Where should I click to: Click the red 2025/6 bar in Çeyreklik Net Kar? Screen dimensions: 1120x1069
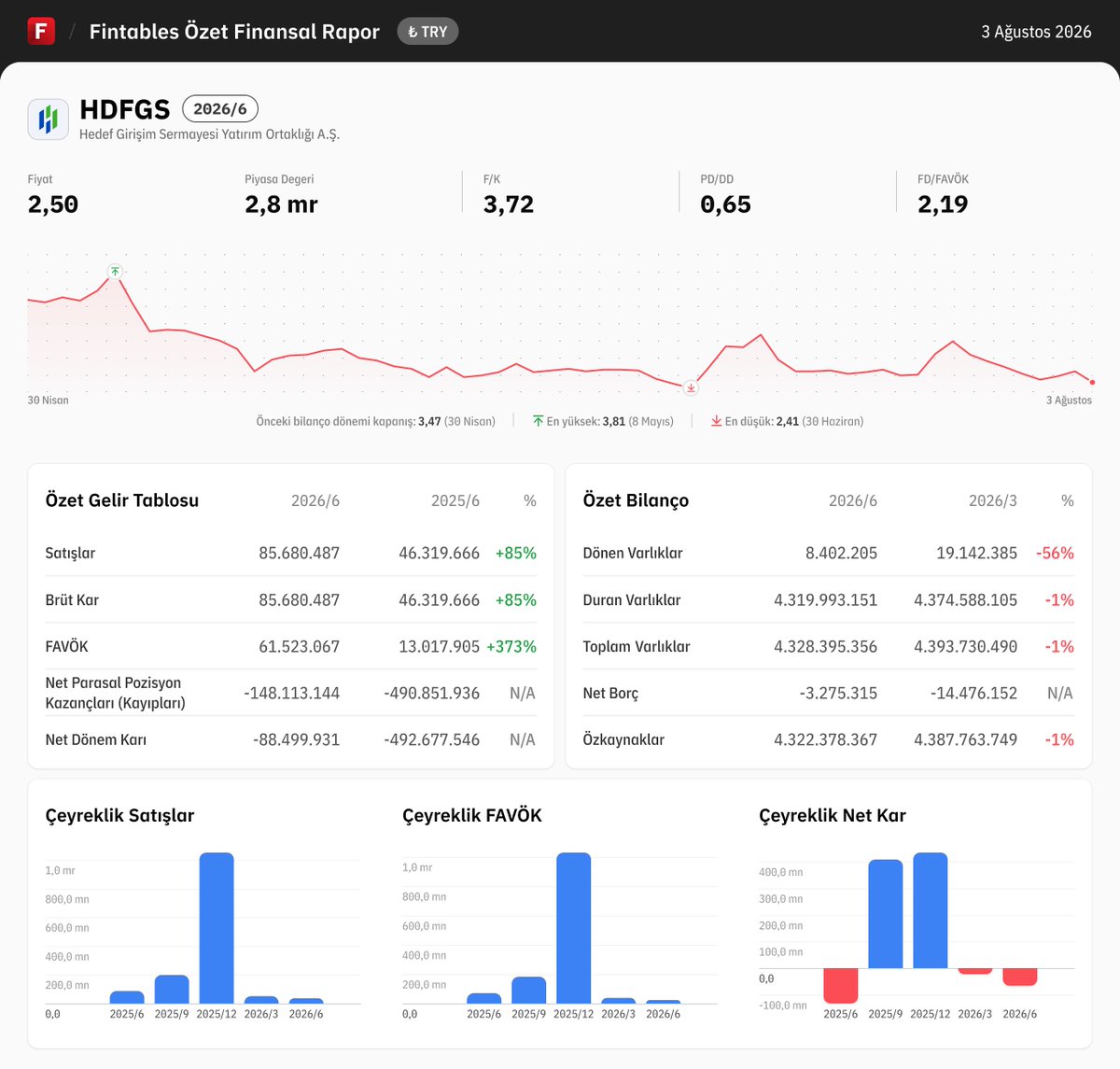841,986
